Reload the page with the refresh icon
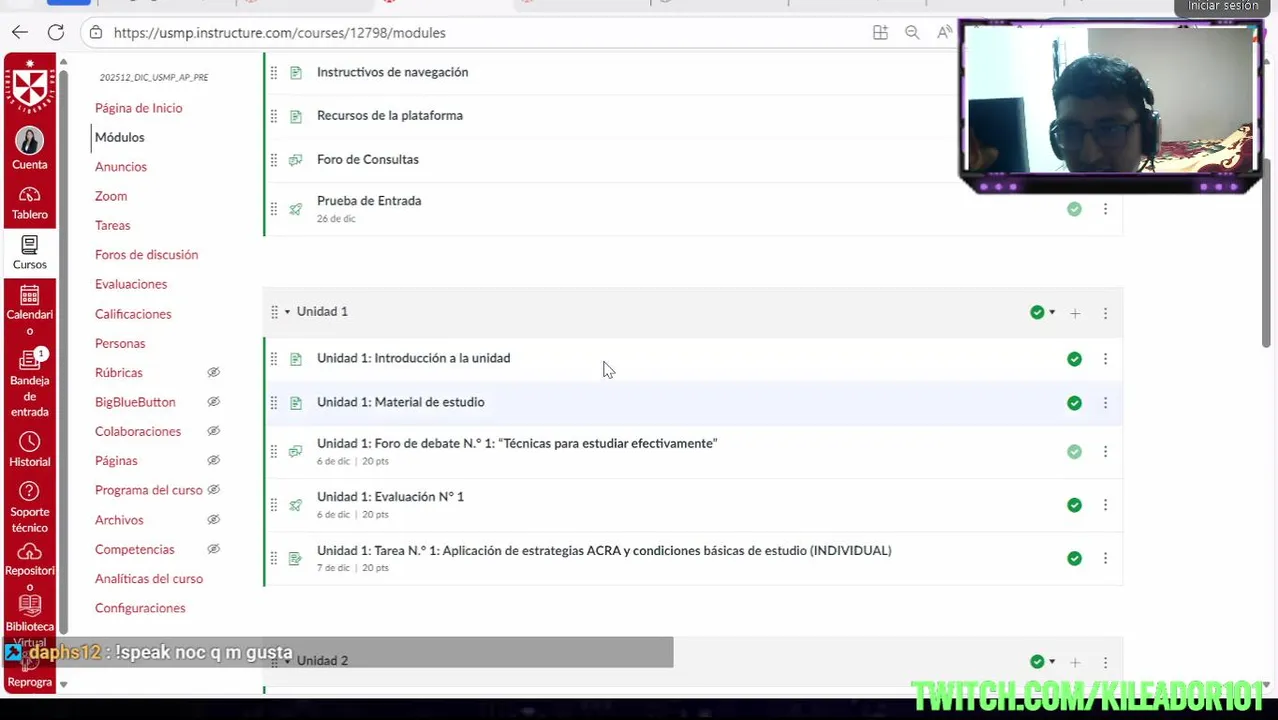 pos(56,33)
